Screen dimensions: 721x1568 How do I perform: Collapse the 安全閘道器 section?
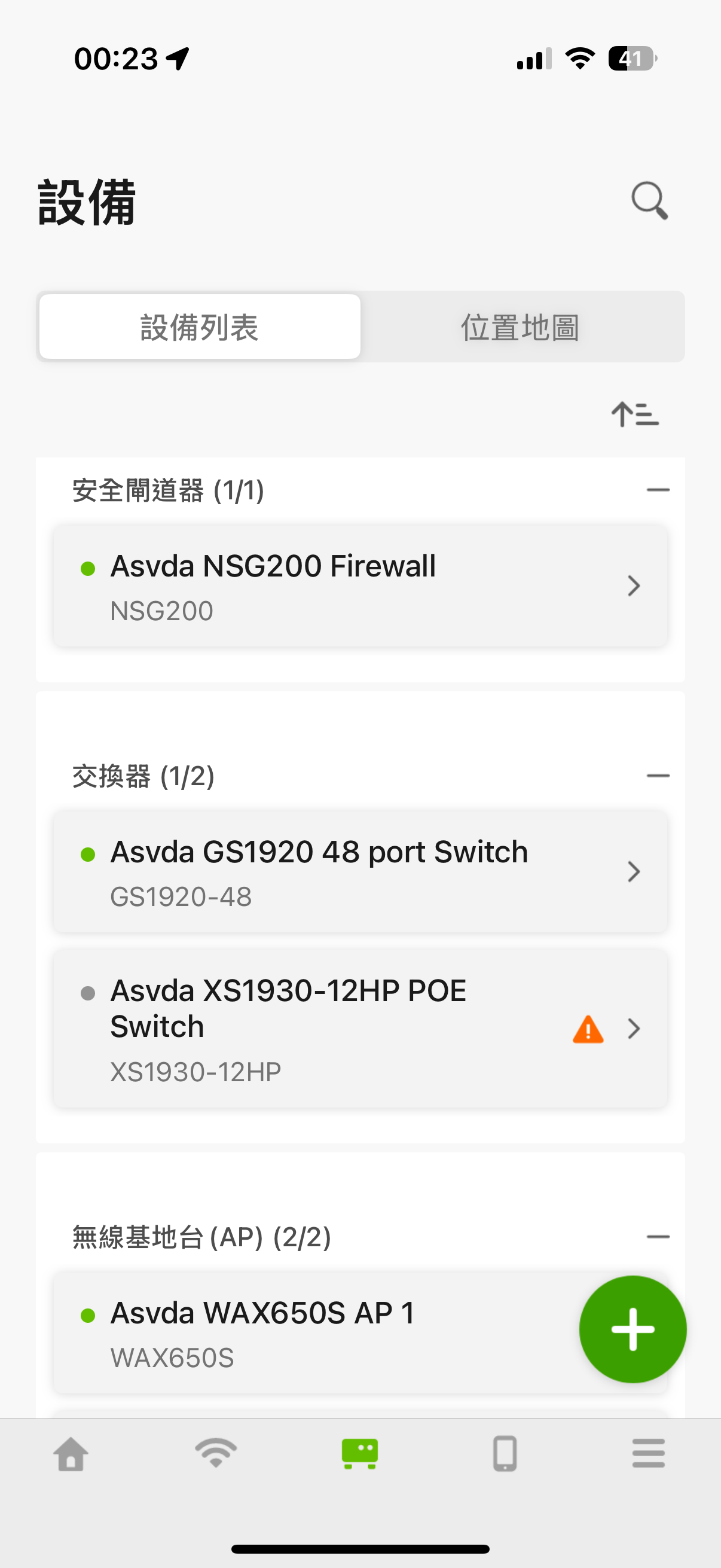tap(658, 490)
